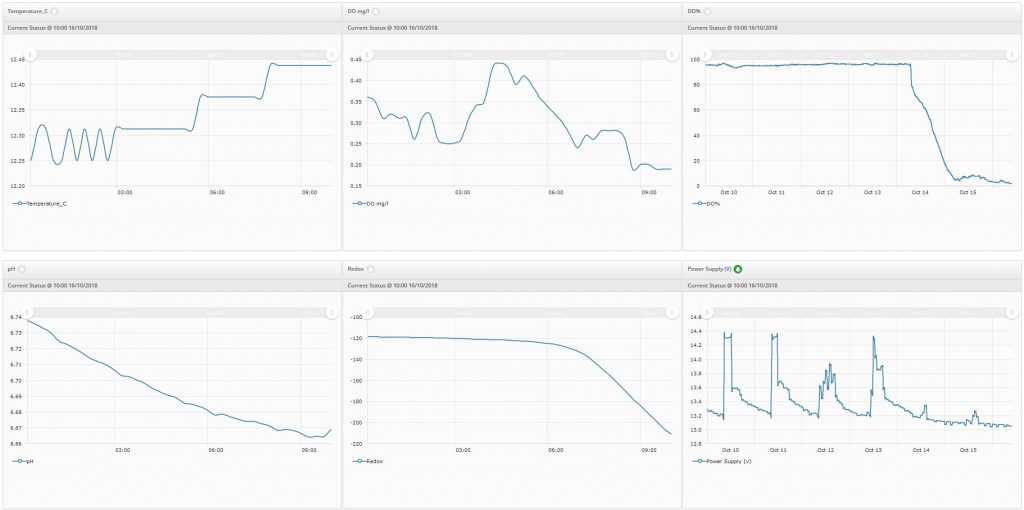Screen dimensions: 1024x510
Task: Click the status circle beside DO% title
Action: 707,11
